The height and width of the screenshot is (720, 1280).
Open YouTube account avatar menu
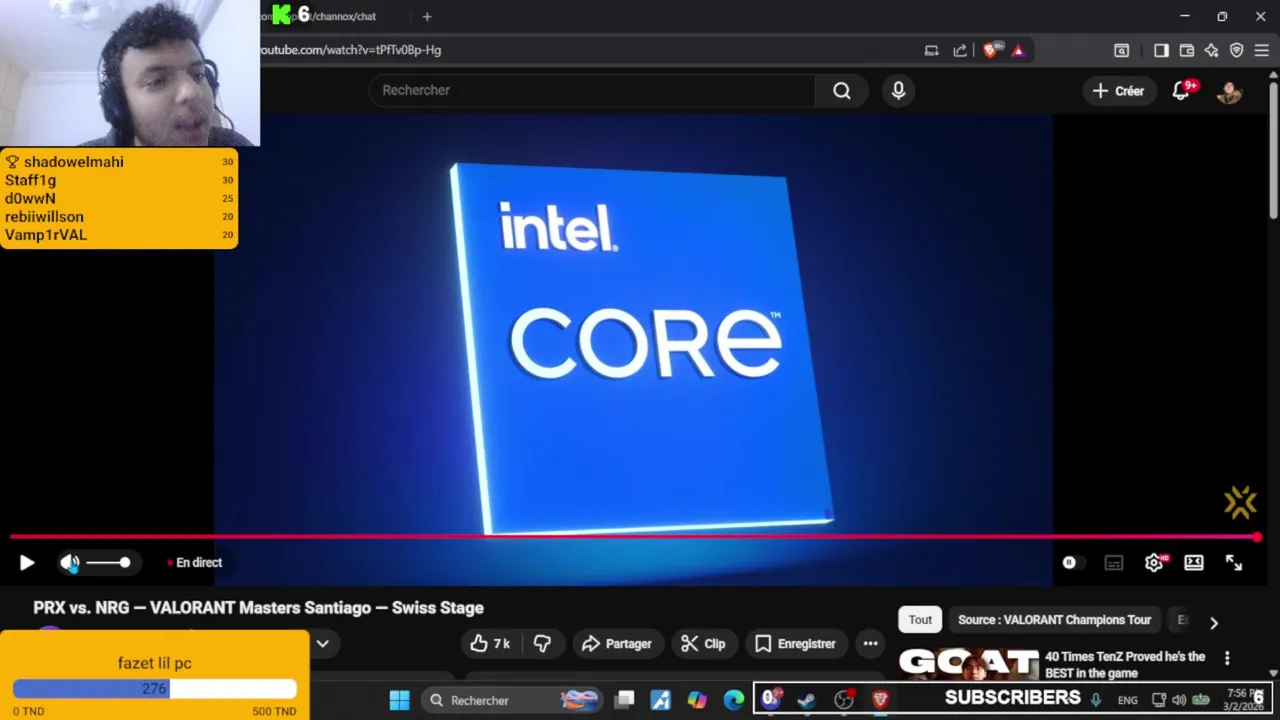coord(1229,92)
